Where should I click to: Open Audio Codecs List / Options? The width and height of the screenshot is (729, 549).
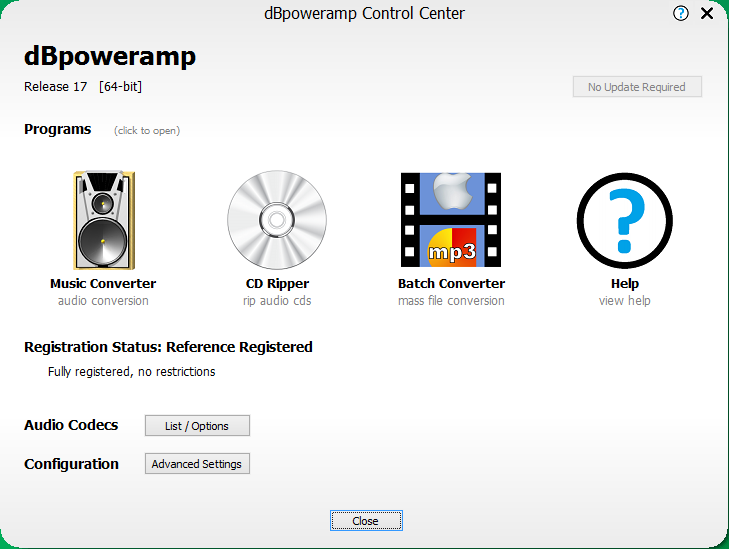(x=197, y=426)
